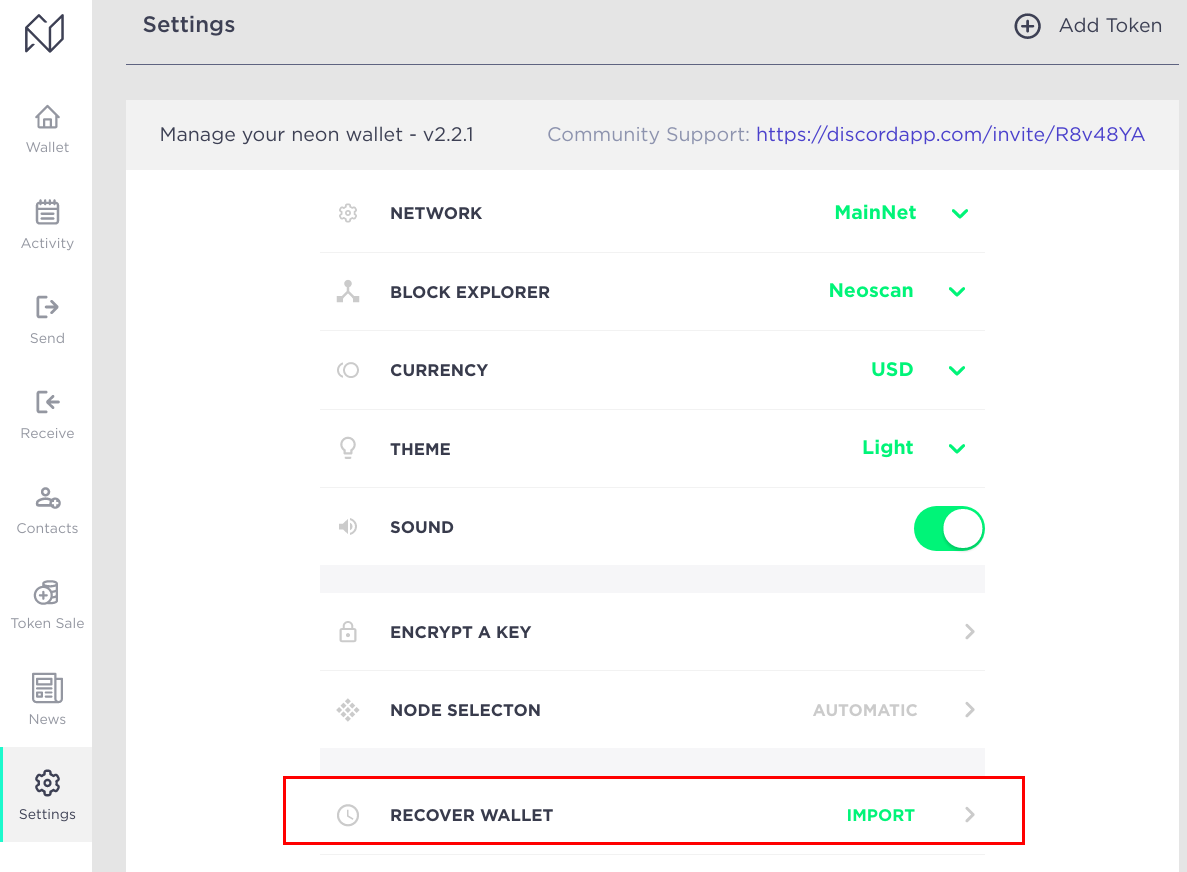Expand the Currency USD dropdown
Viewport: 1187px width, 872px height.
tap(918, 369)
